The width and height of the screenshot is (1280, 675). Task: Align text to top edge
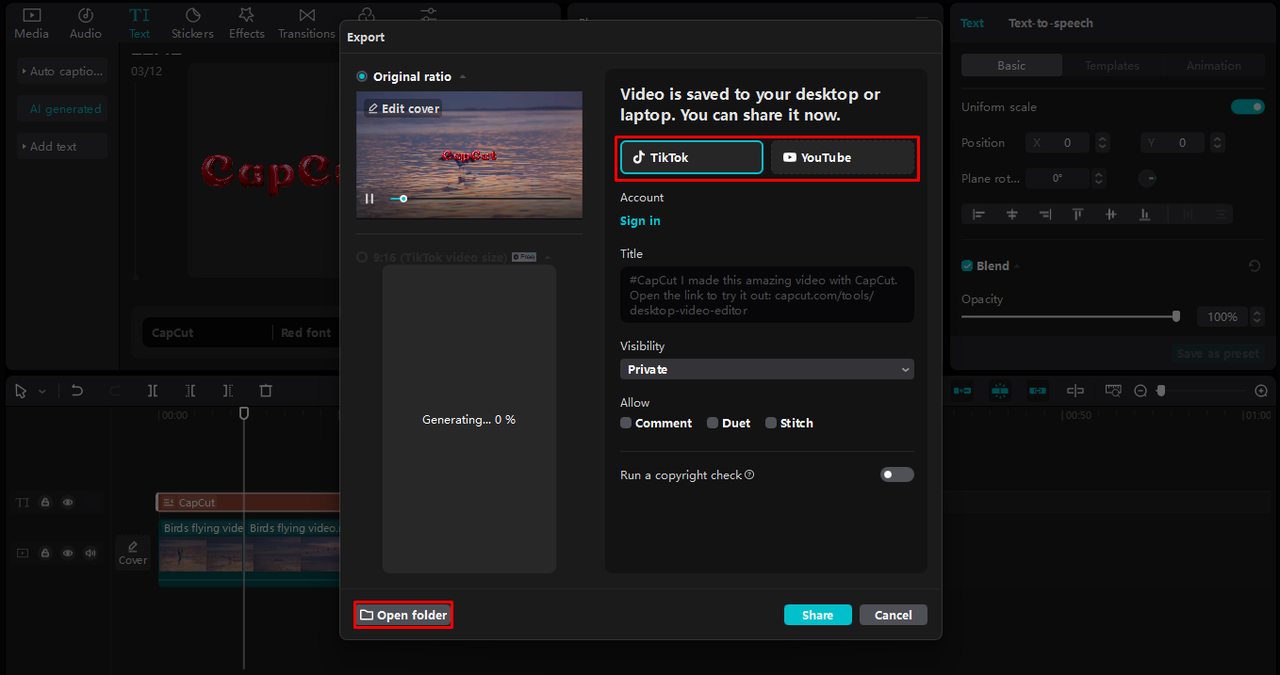(1078, 214)
